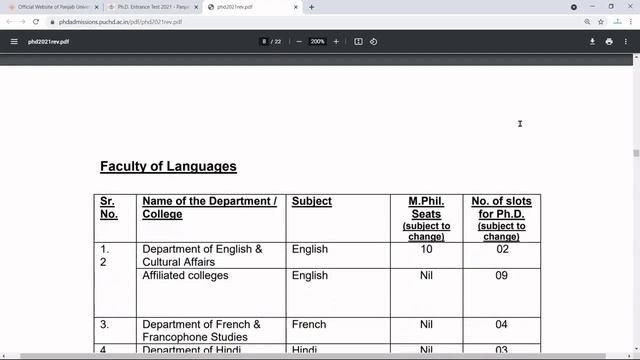This screenshot has width=640, height=360.
Task: Click the Faculty of Languages heading
Action: click(168, 167)
